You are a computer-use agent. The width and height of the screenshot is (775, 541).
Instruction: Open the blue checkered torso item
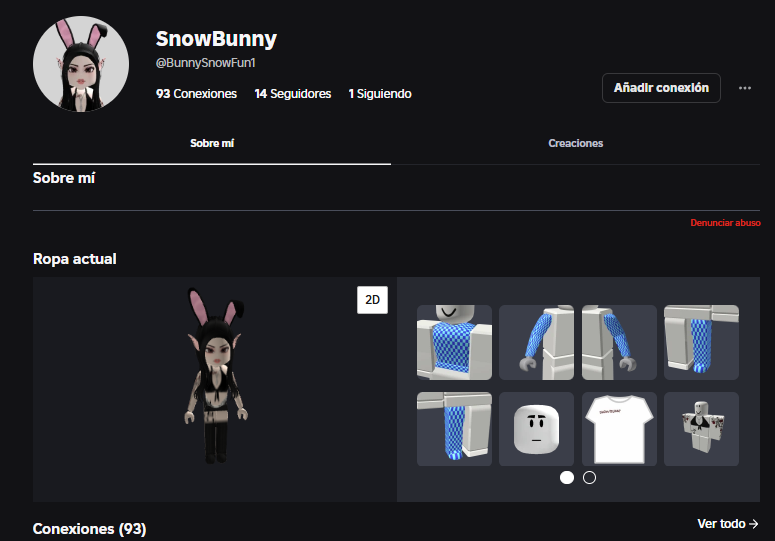point(454,342)
